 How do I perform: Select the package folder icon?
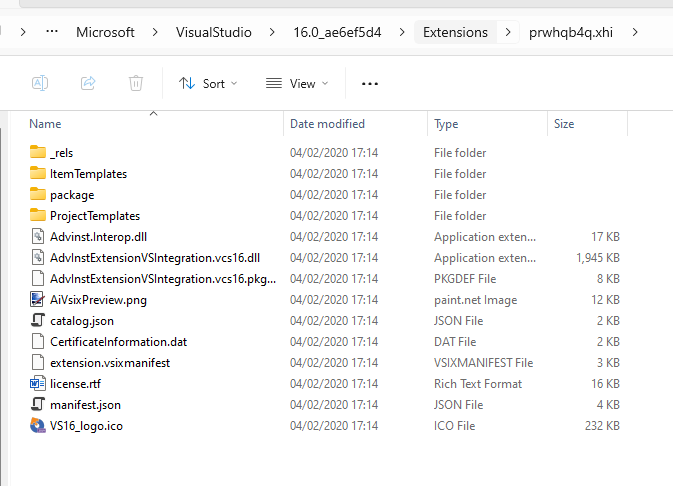[x=38, y=194]
